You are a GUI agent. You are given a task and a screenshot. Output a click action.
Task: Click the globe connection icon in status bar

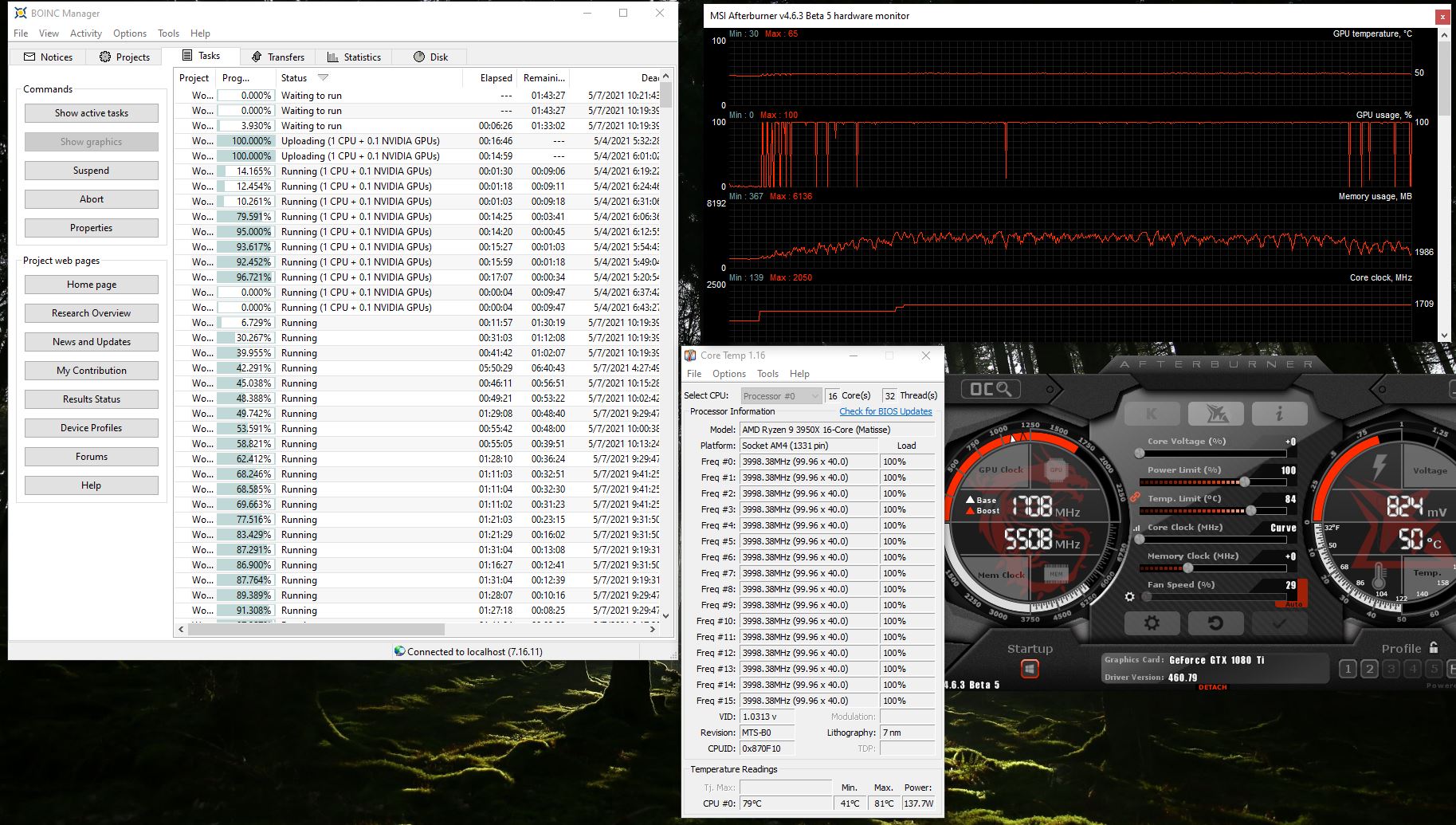400,651
